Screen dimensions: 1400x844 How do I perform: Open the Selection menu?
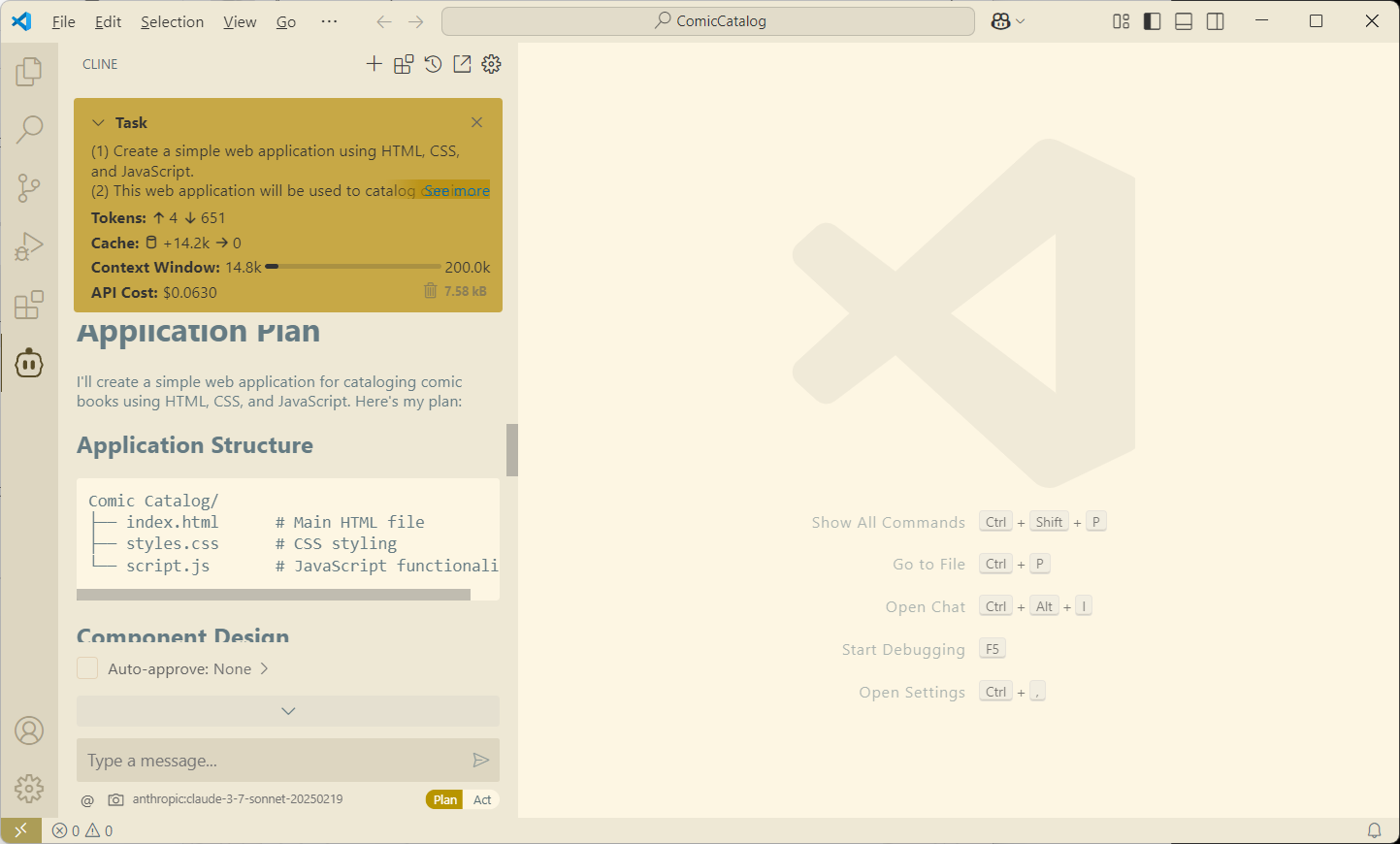[172, 21]
